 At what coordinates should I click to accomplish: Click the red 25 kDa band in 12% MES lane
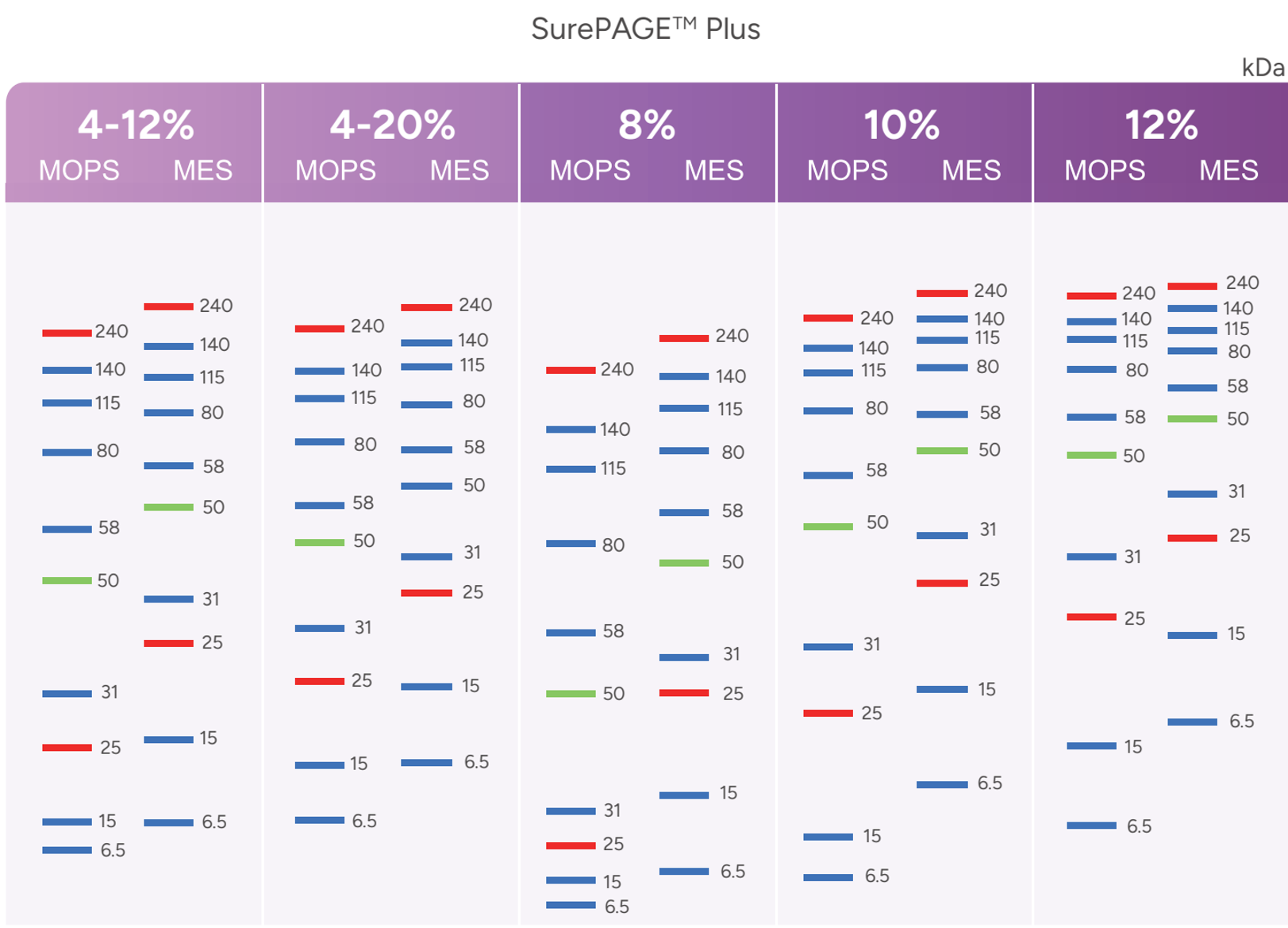pyautogui.click(x=1192, y=537)
